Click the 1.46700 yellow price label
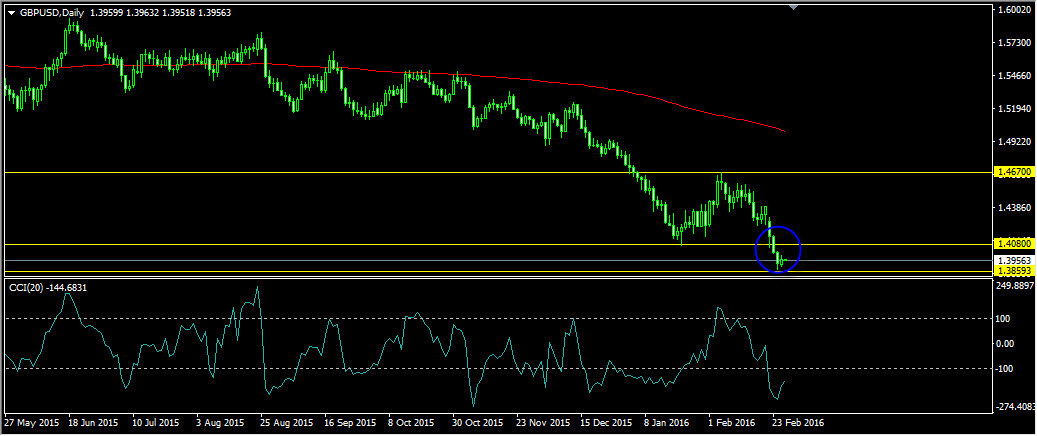This screenshot has width=1037, height=436. (1015, 172)
